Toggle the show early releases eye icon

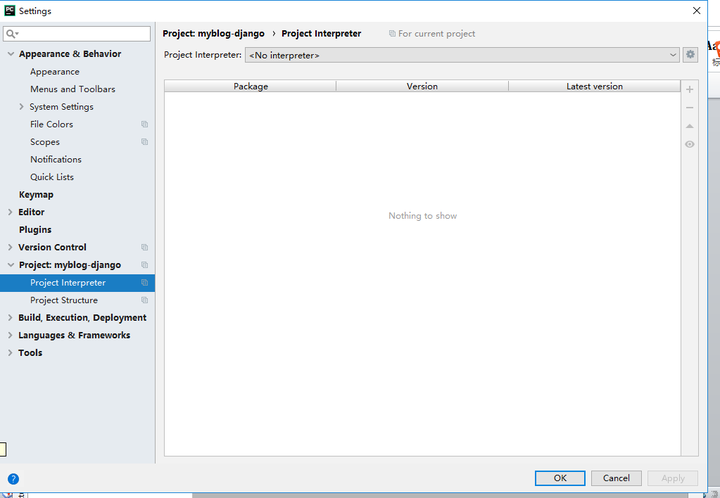(689, 144)
